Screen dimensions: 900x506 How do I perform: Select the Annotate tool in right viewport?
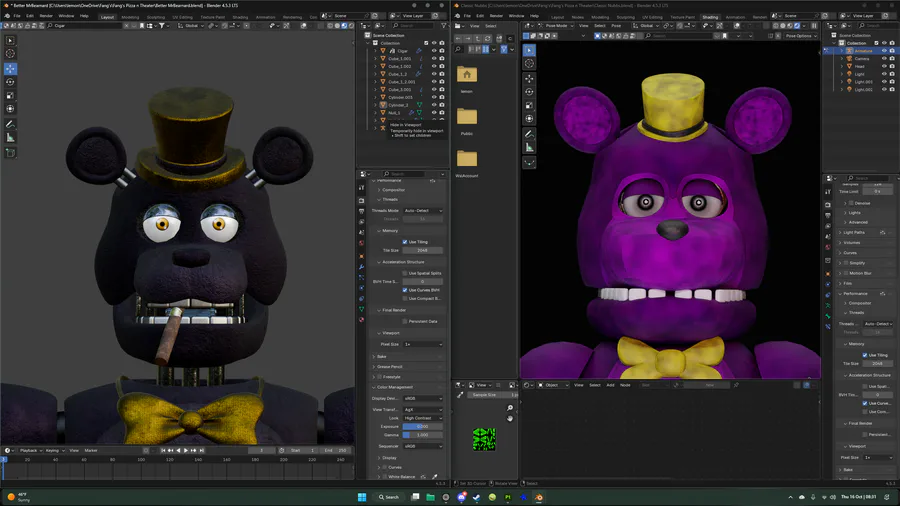point(529,134)
